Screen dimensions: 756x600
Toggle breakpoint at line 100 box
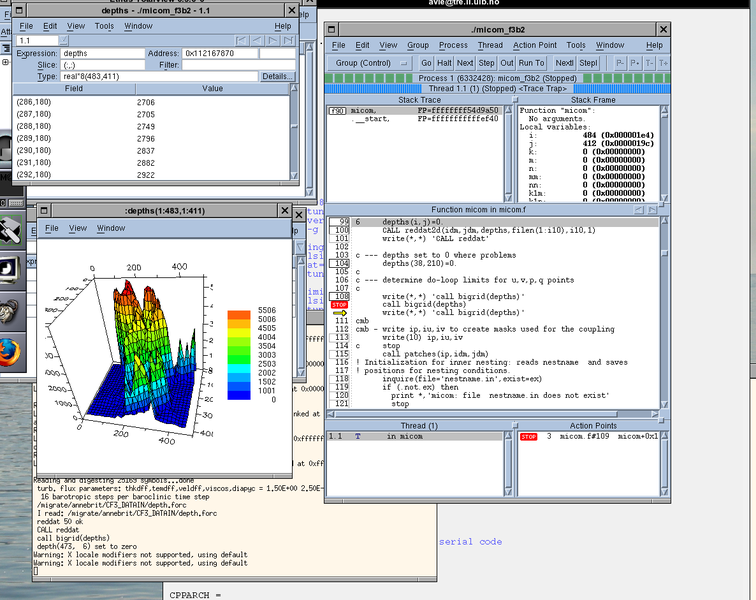pos(341,230)
